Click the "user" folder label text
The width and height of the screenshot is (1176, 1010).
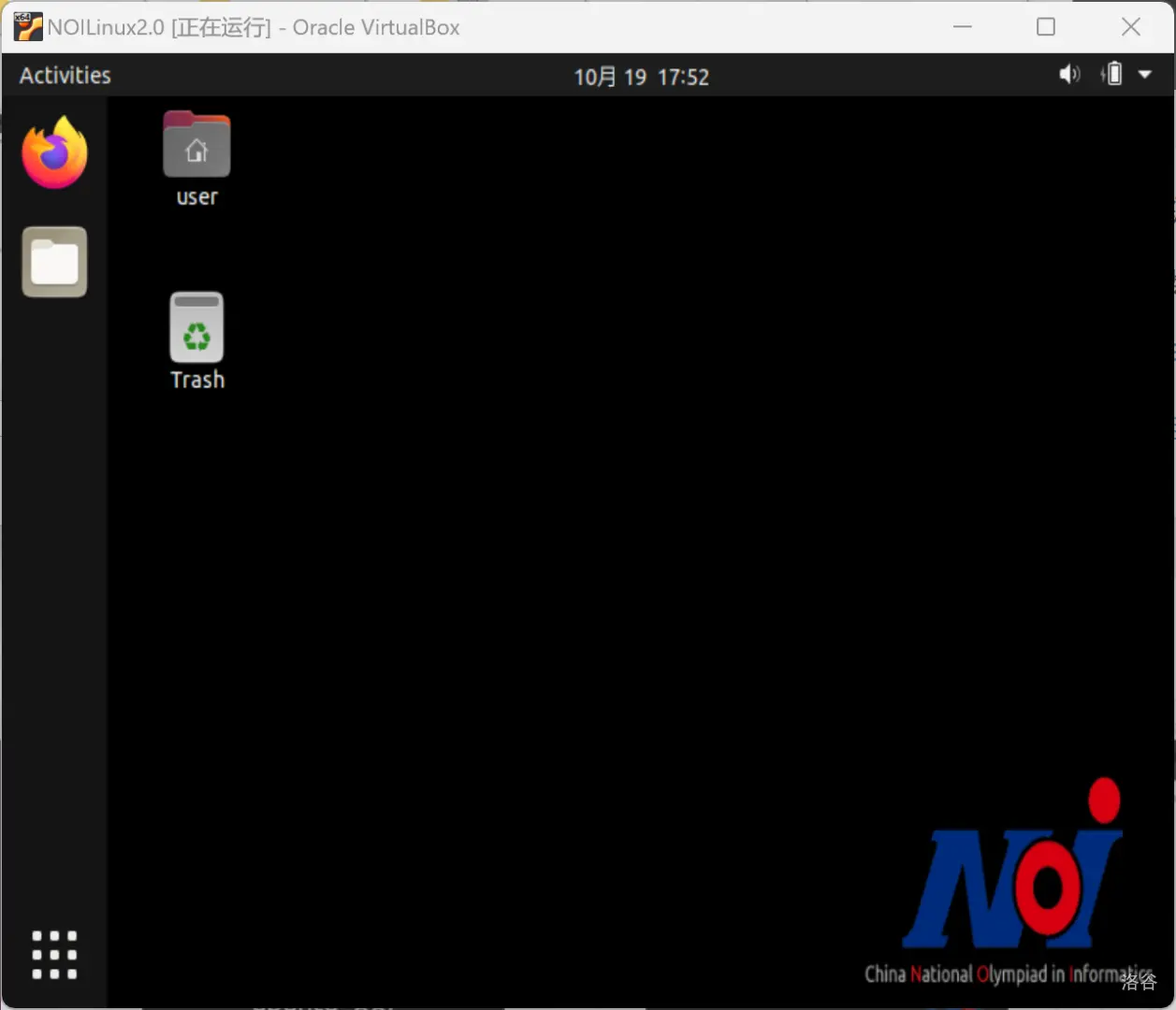pyautogui.click(x=196, y=197)
